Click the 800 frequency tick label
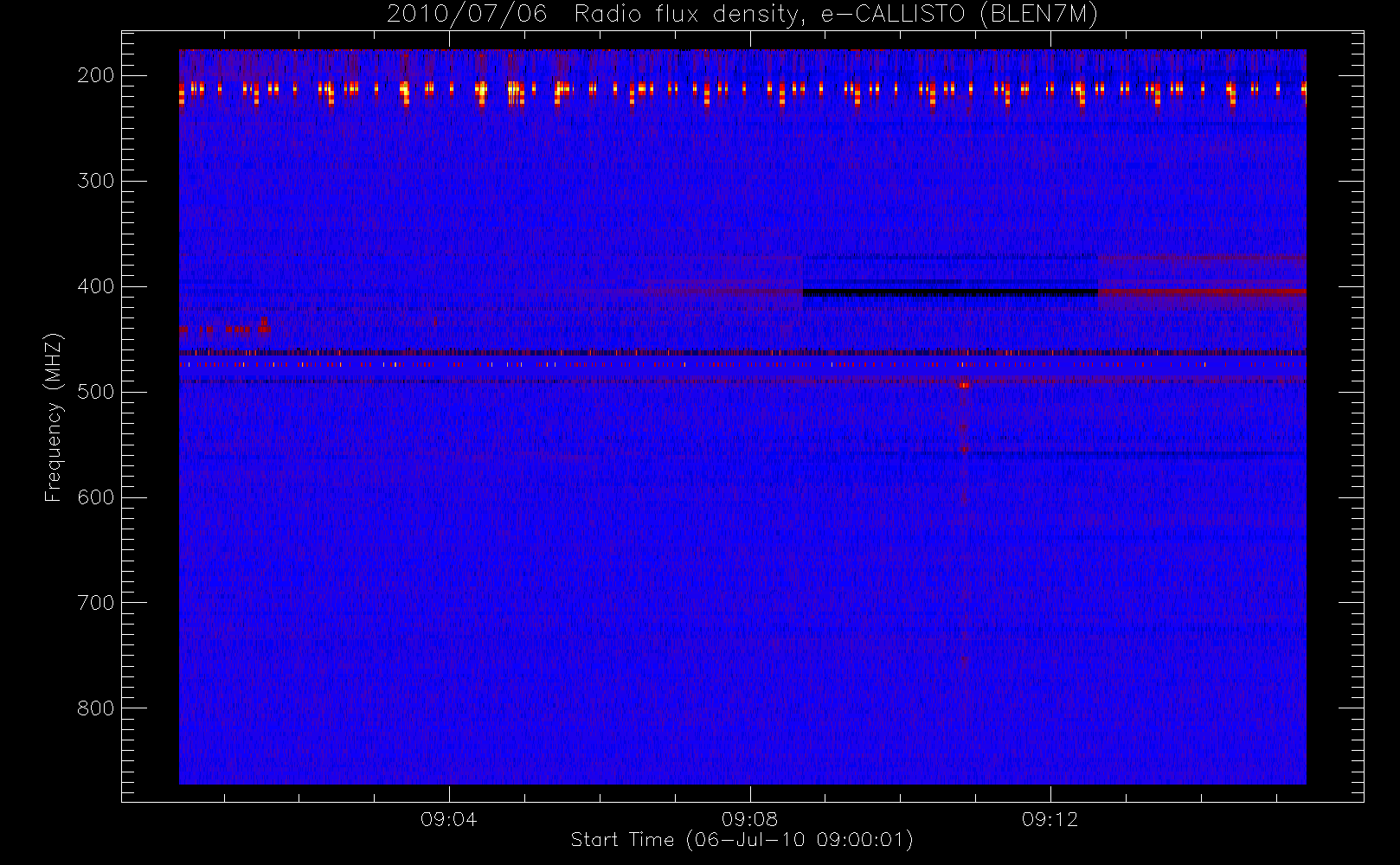 pyautogui.click(x=96, y=708)
